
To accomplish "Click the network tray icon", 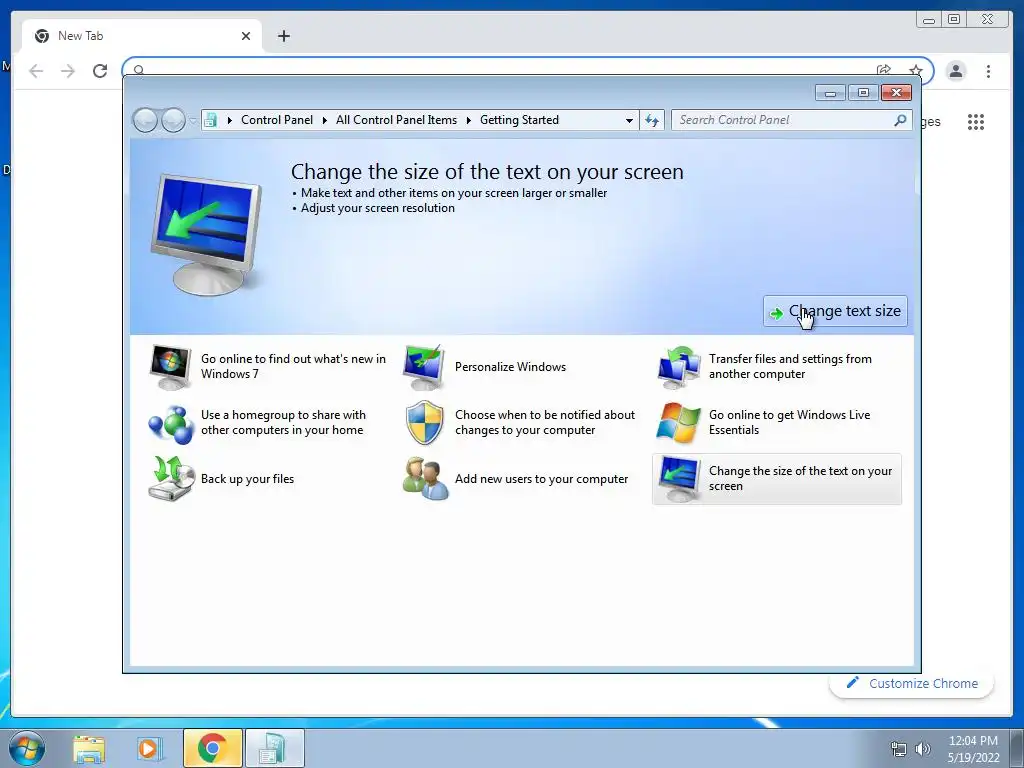I will coord(899,749).
